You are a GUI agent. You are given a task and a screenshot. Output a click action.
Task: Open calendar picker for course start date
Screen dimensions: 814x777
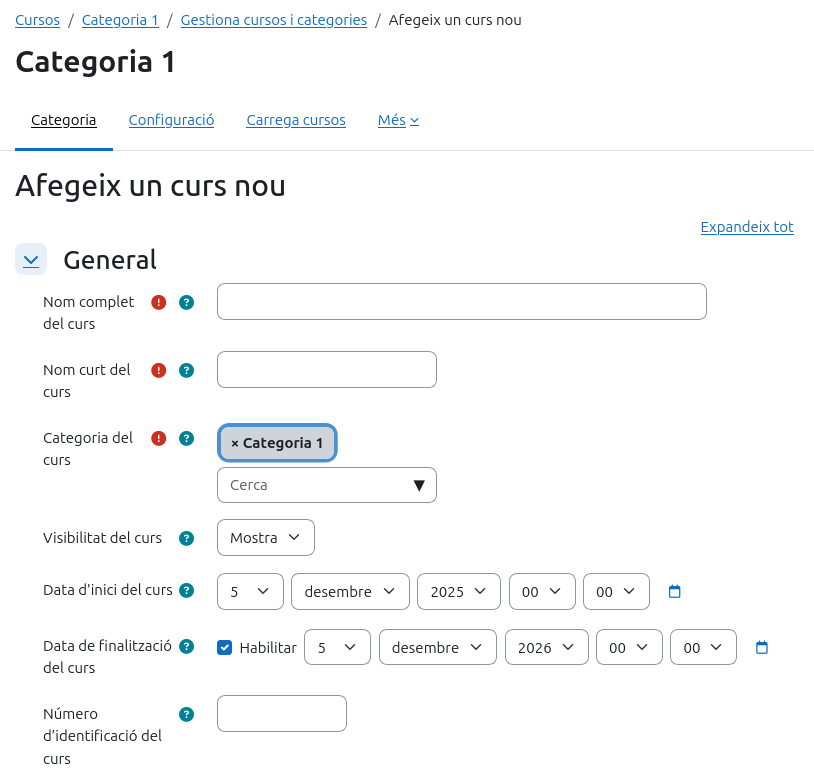point(674,592)
